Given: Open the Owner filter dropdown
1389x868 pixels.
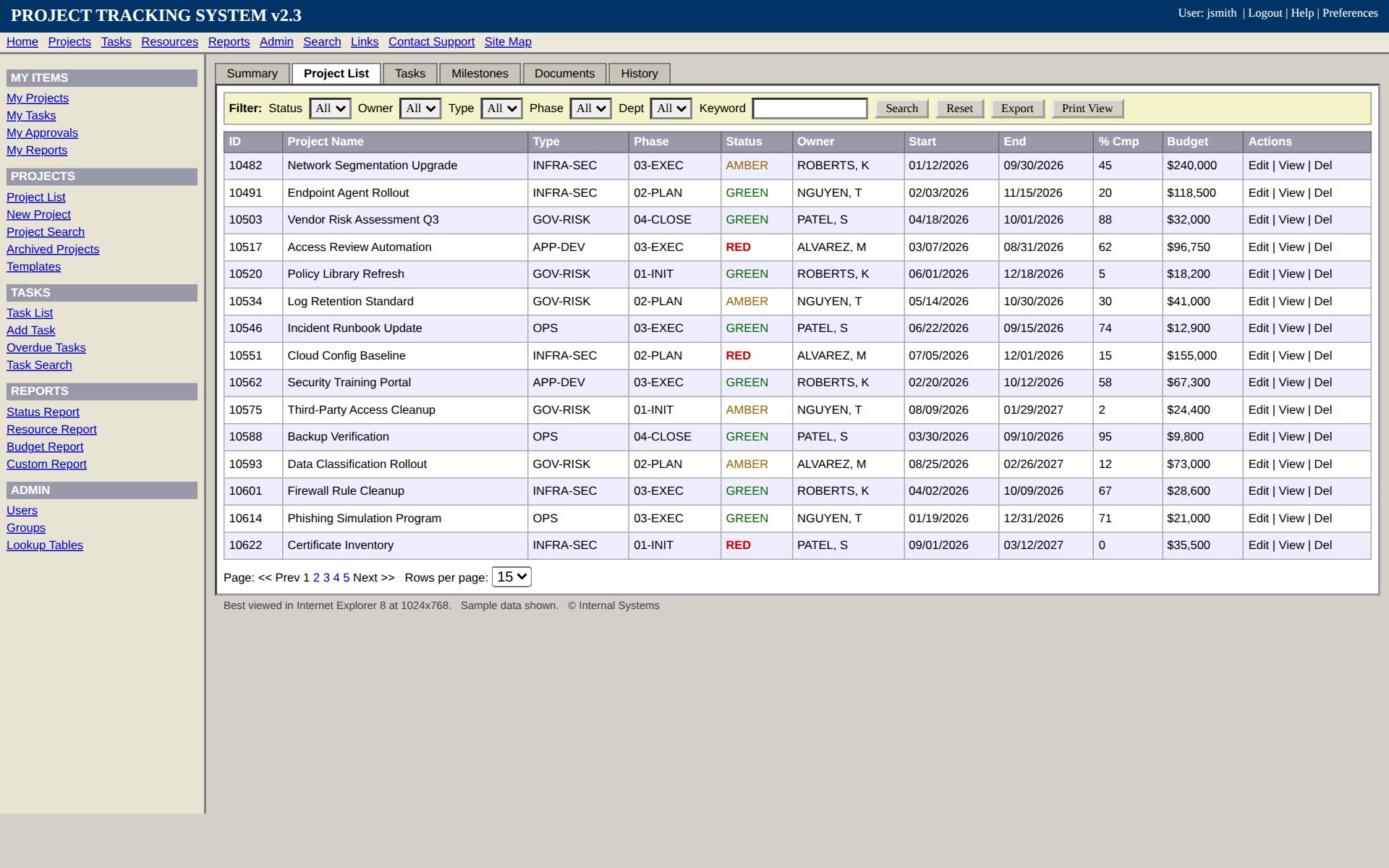Looking at the screenshot, I should point(420,109).
